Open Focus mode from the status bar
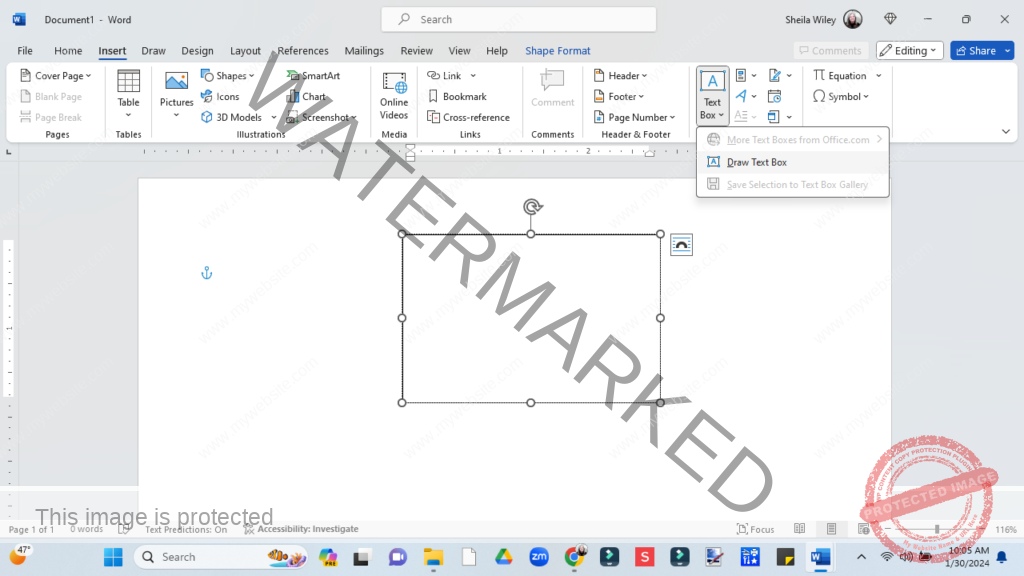The width and height of the screenshot is (1024, 576). coord(756,529)
